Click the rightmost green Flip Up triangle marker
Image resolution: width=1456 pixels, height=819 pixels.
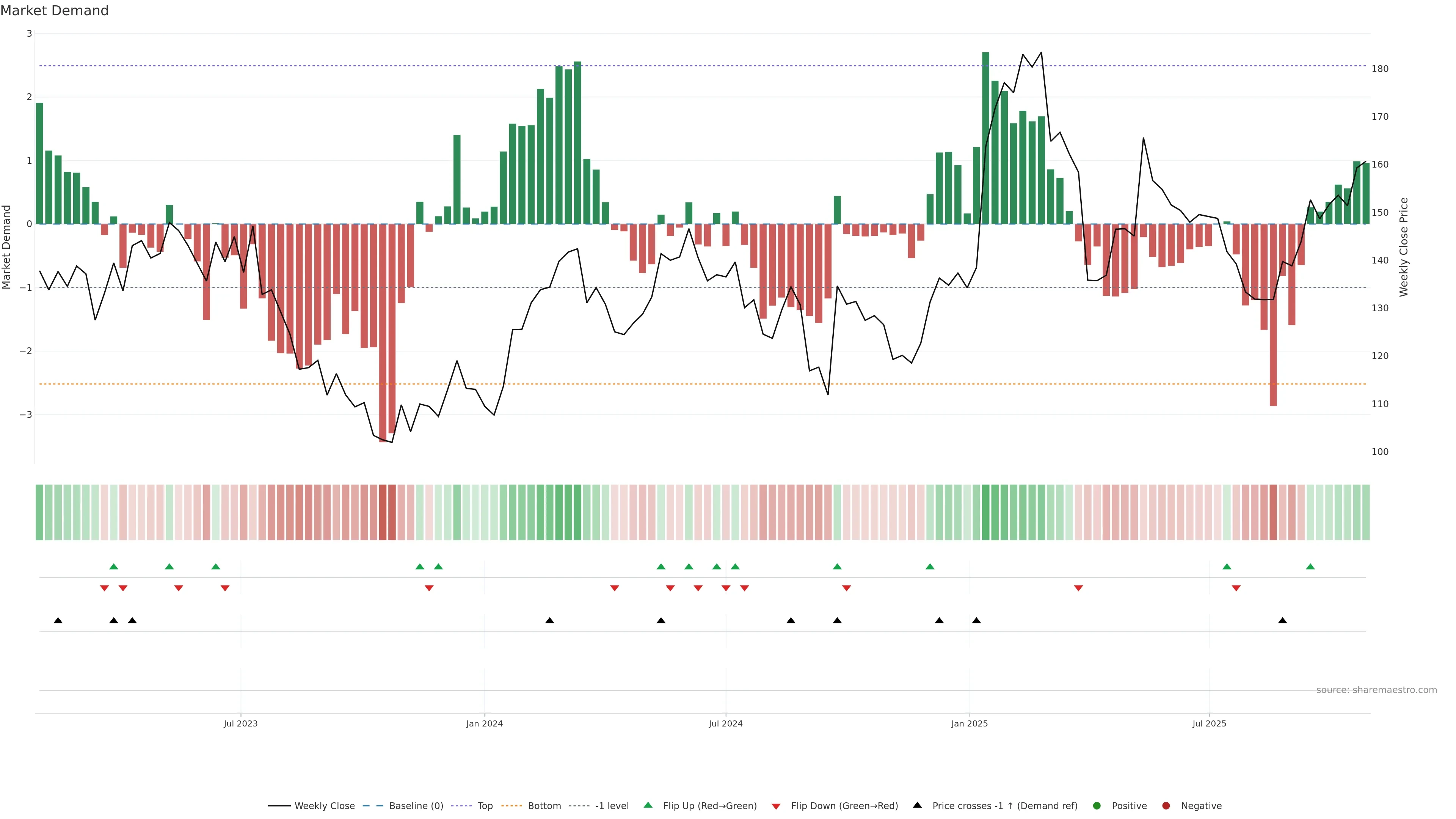coord(1310,566)
